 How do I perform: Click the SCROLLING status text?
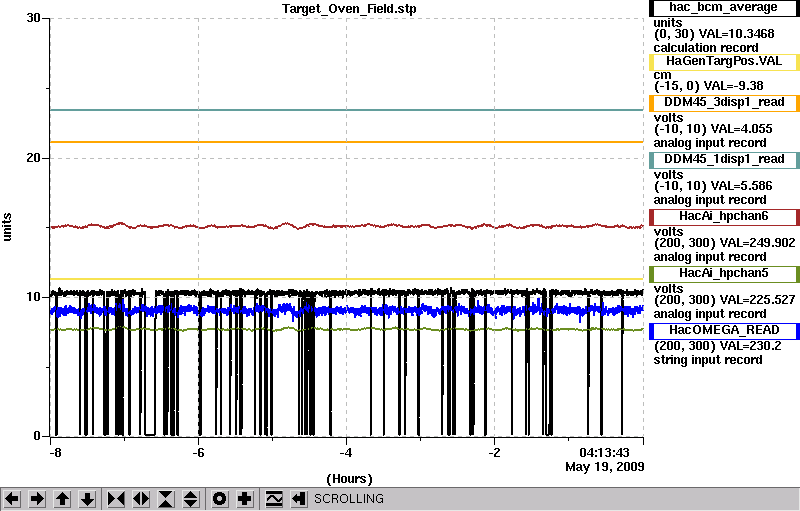[x=348, y=499]
